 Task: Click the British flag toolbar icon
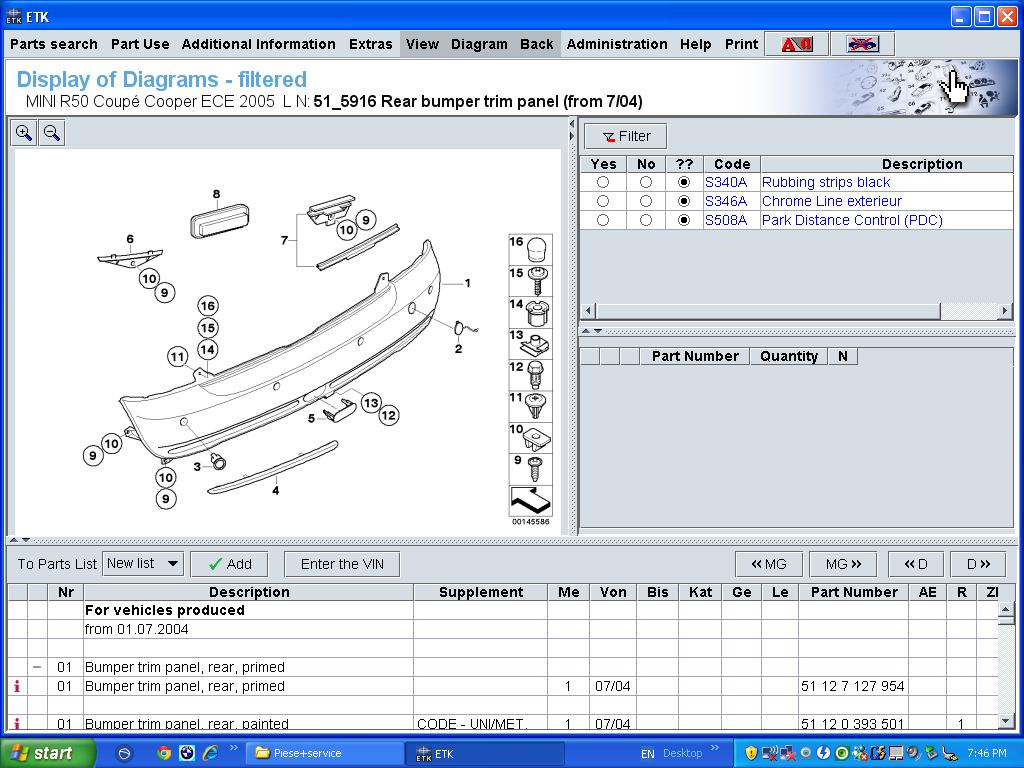pyautogui.click(x=861, y=44)
